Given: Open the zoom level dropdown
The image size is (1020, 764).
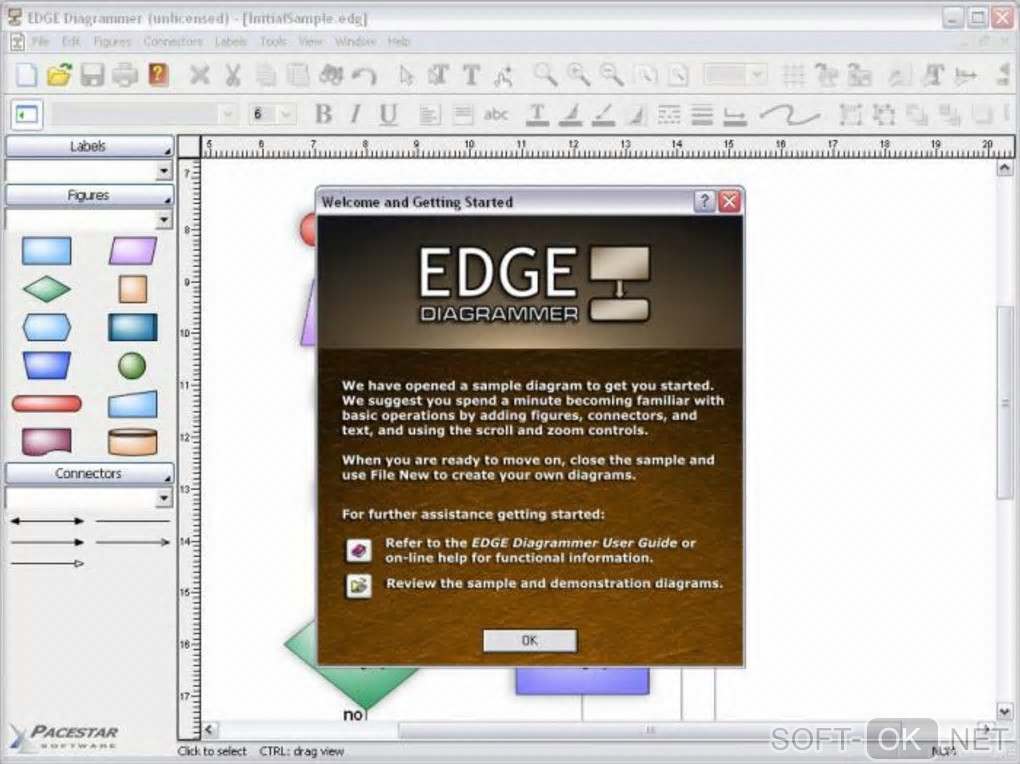Looking at the screenshot, I should coord(757,75).
